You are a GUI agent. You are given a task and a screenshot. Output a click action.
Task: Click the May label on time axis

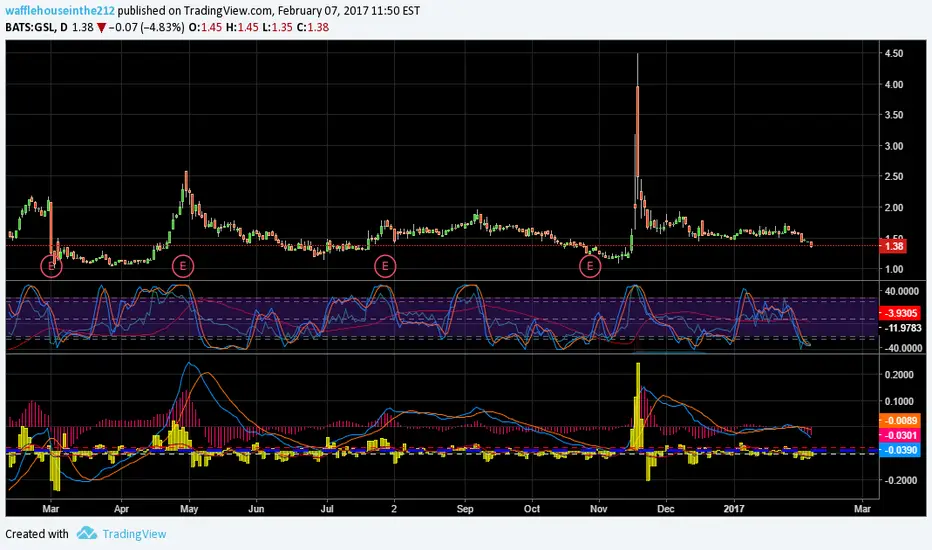pyautogui.click(x=189, y=509)
